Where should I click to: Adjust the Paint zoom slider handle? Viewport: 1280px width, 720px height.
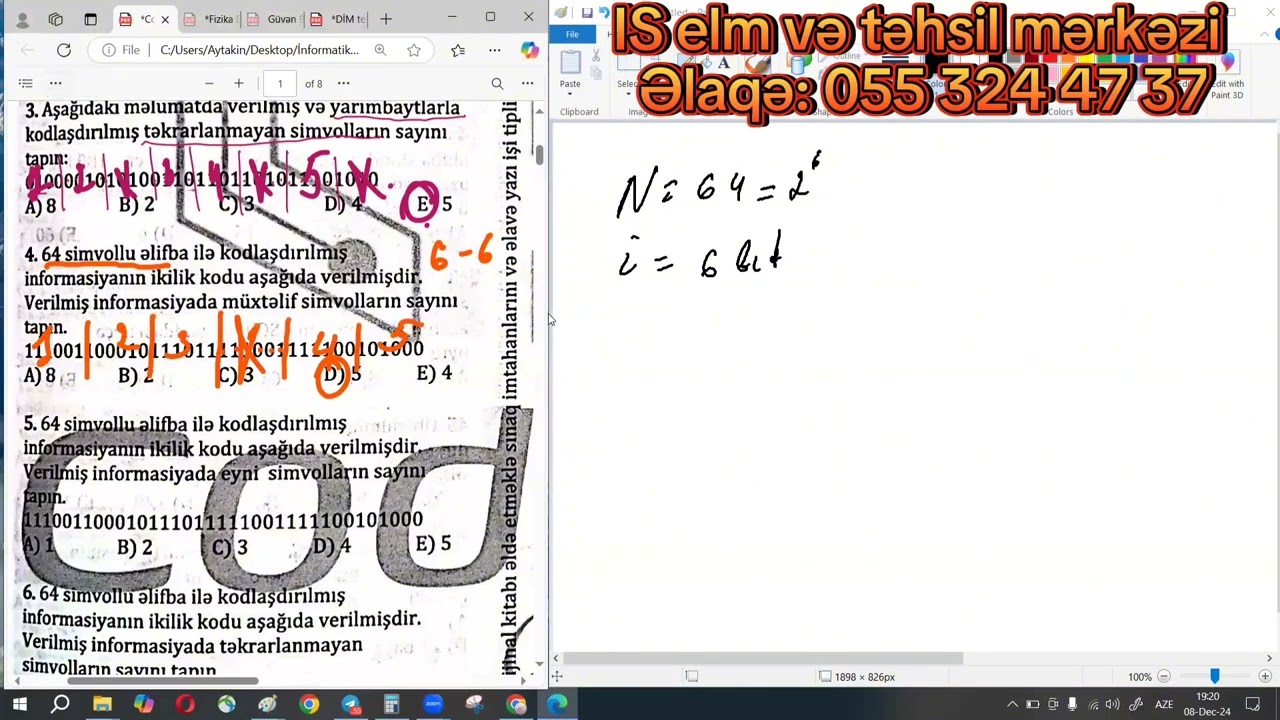(x=1215, y=677)
